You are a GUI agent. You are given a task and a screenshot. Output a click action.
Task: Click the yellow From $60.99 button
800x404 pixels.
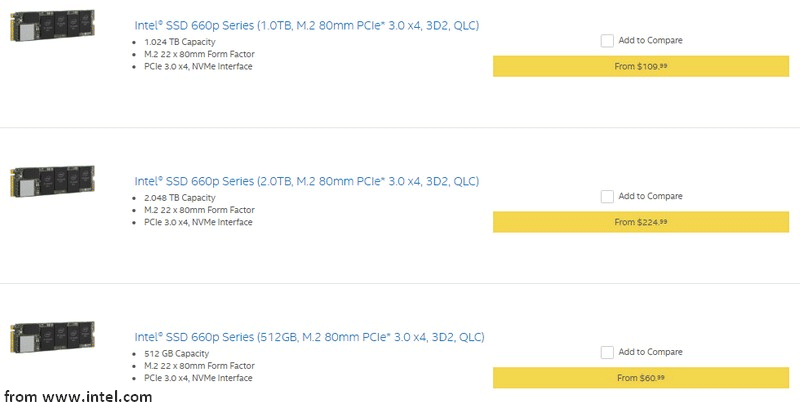(x=641, y=378)
